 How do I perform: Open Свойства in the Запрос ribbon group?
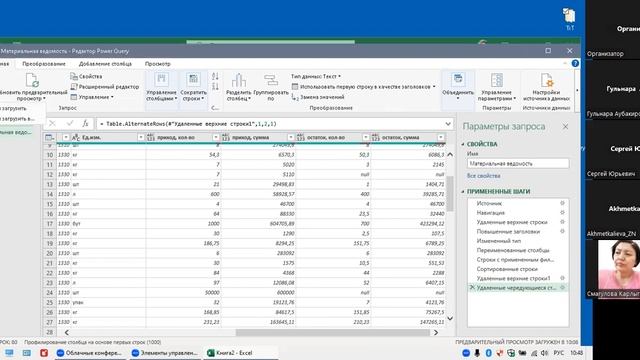coord(86,76)
